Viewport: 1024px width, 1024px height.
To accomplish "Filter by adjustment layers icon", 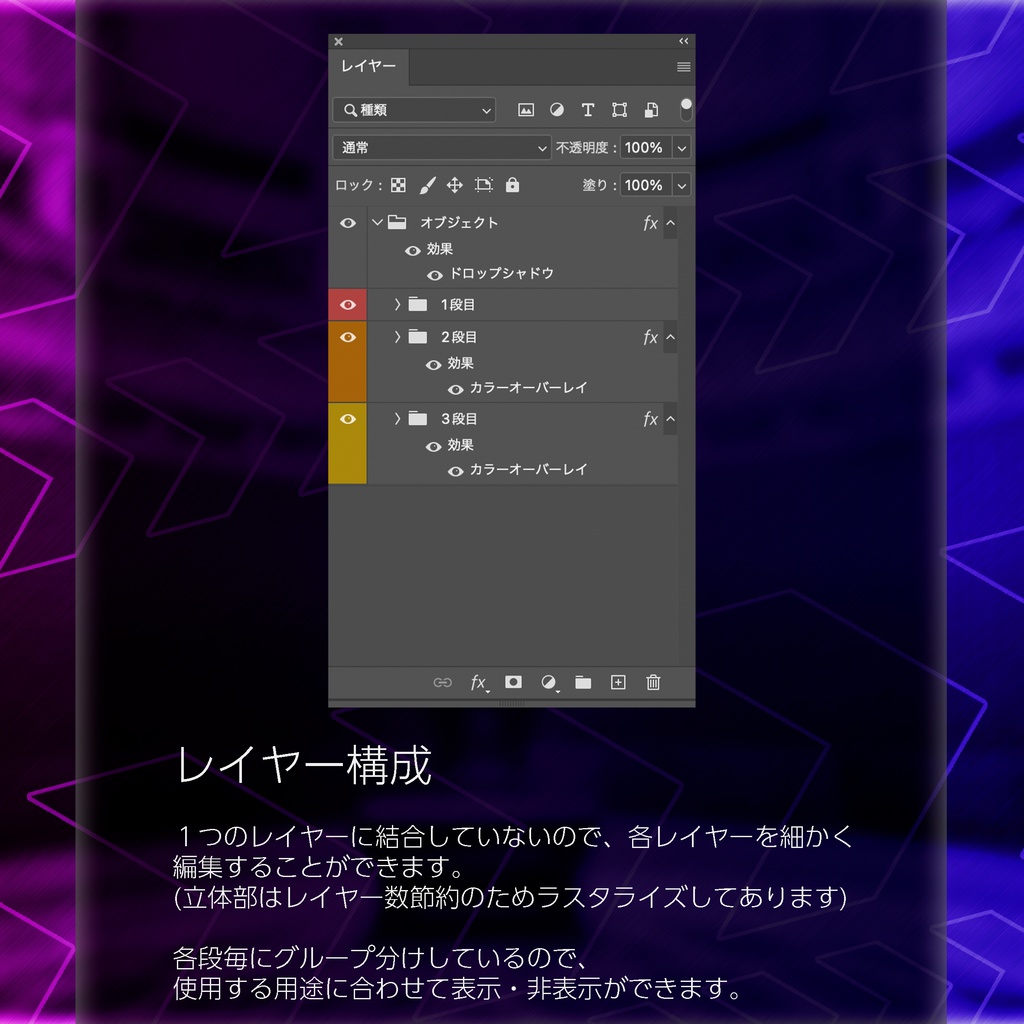I will (x=556, y=110).
